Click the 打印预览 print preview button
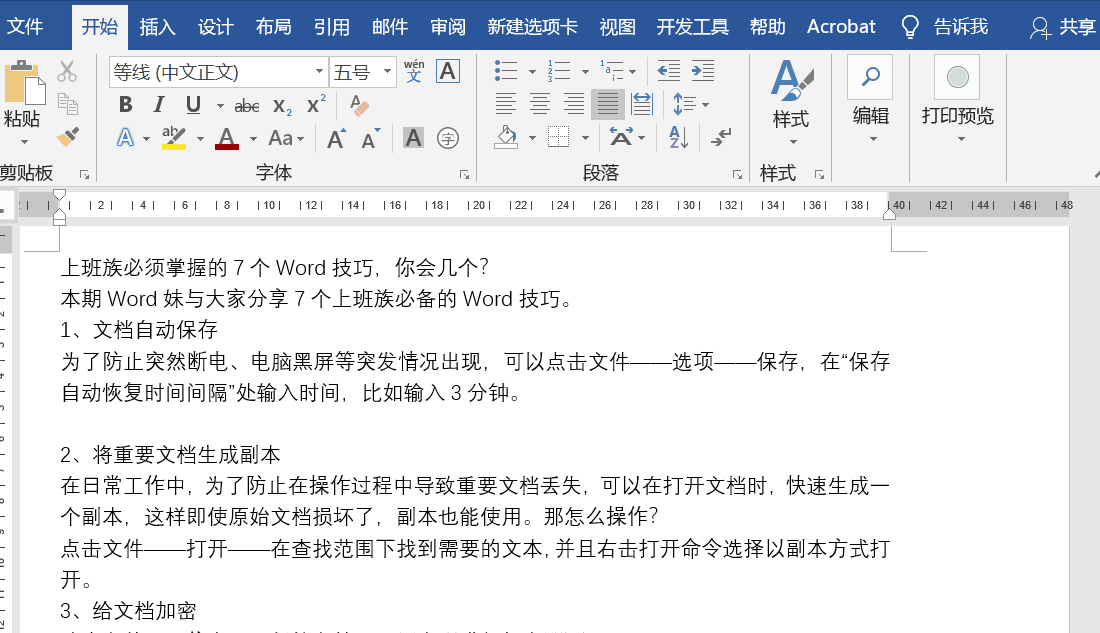The image size is (1100, 633). click(x=958, y=100)
